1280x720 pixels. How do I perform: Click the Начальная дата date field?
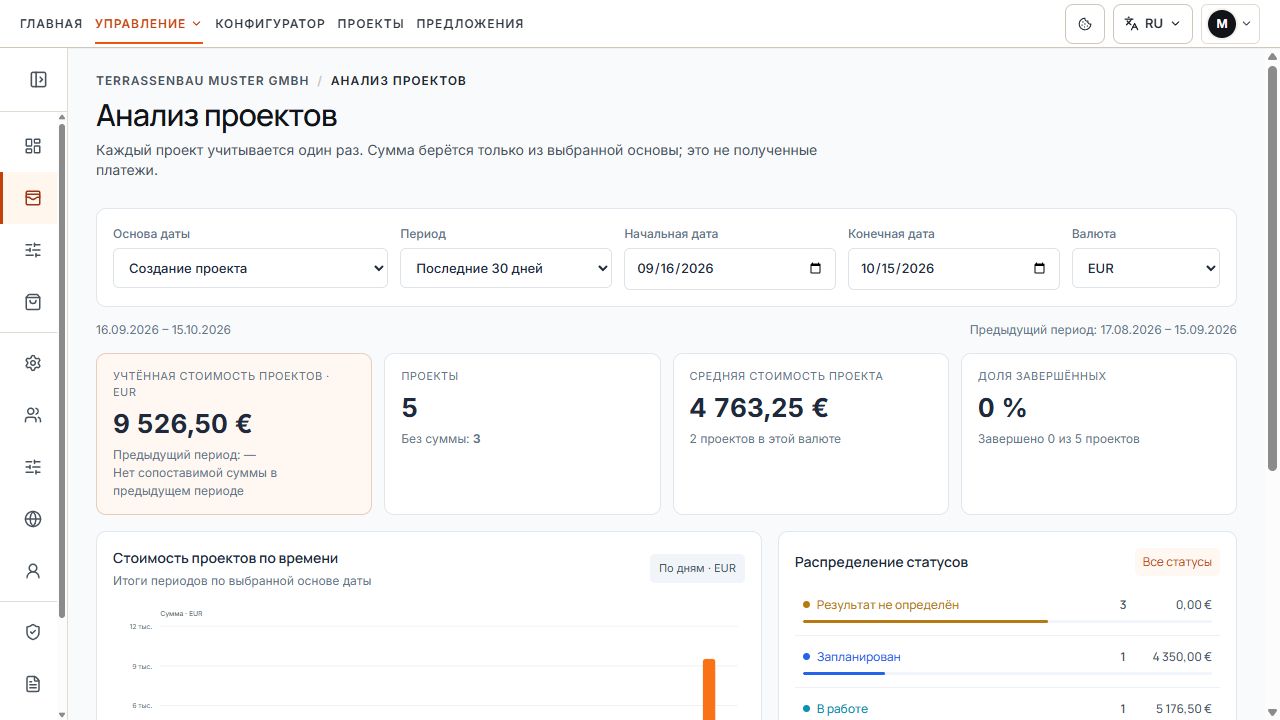pyautogui.click(x=730, y=268)
